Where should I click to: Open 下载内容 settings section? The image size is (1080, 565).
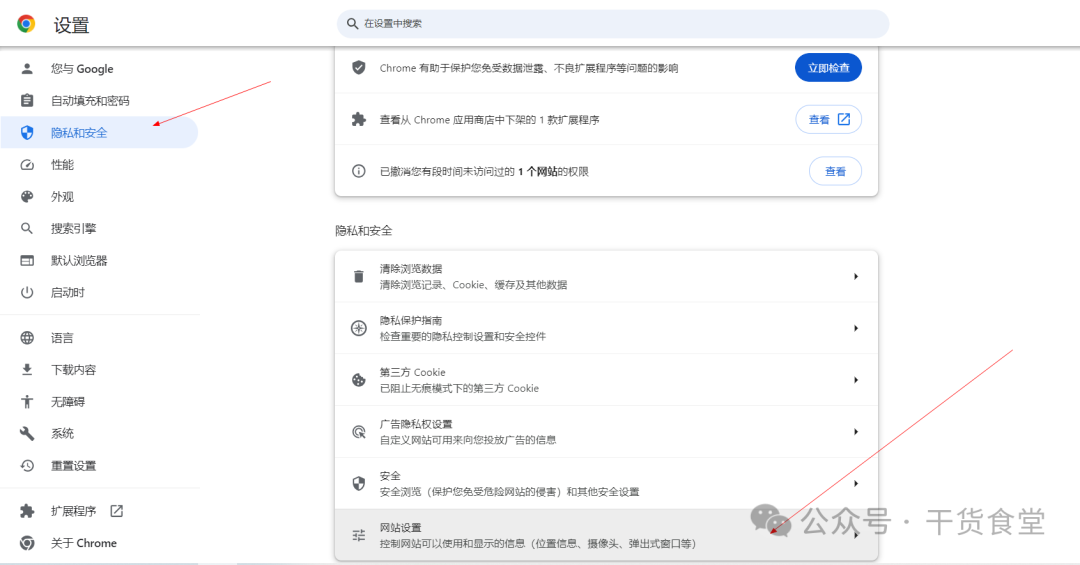click(99, 369)
